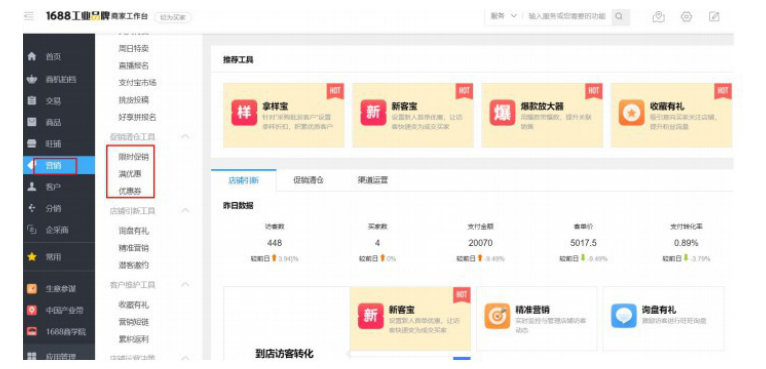Image resolution: width=766 pixels, height=369 pixels.
Task: Click the 0.89% conversion rate value
Action: 686,243
